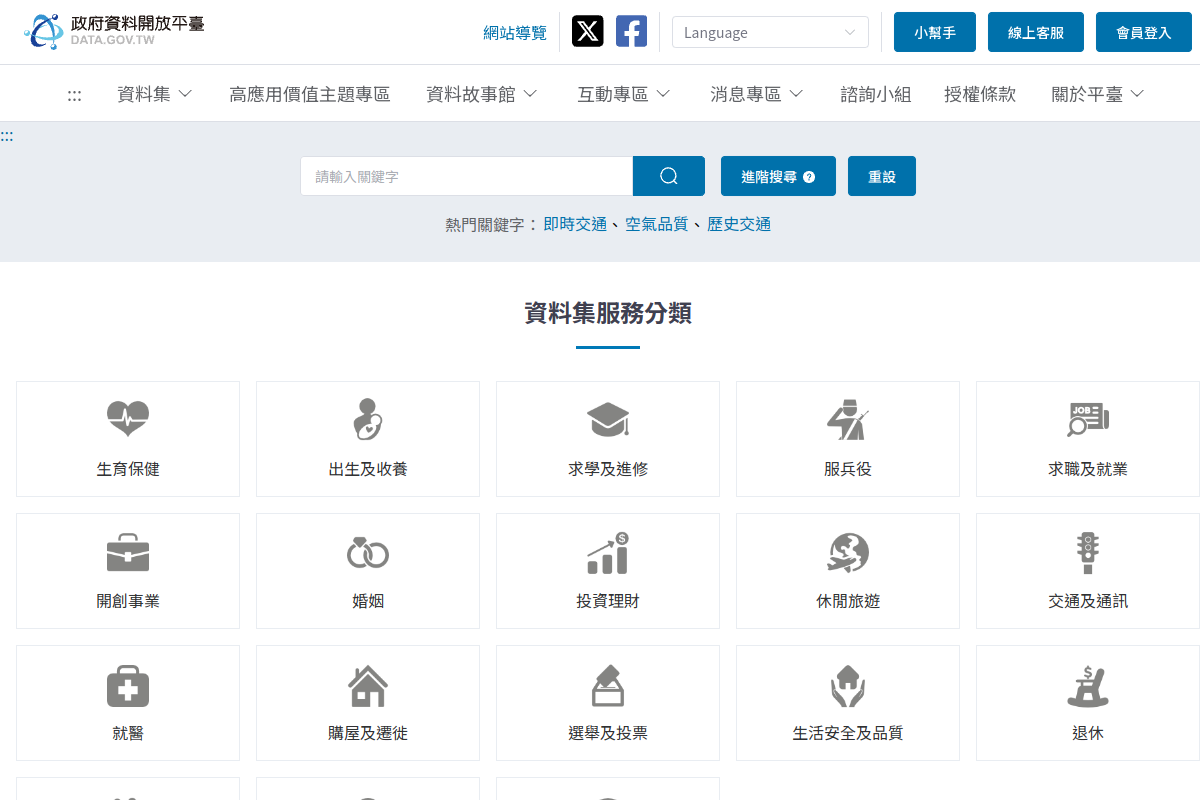
Task: Click the 會員登入 login button
Action: [1143, 32]
